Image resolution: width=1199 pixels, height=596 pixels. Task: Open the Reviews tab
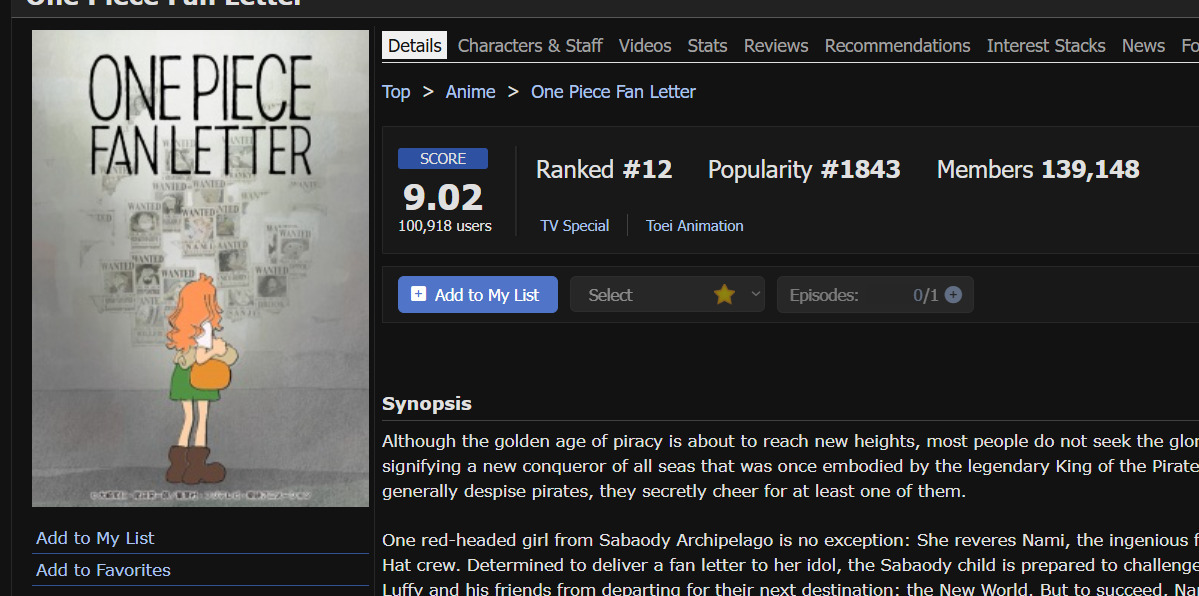(x=776, y=46)
